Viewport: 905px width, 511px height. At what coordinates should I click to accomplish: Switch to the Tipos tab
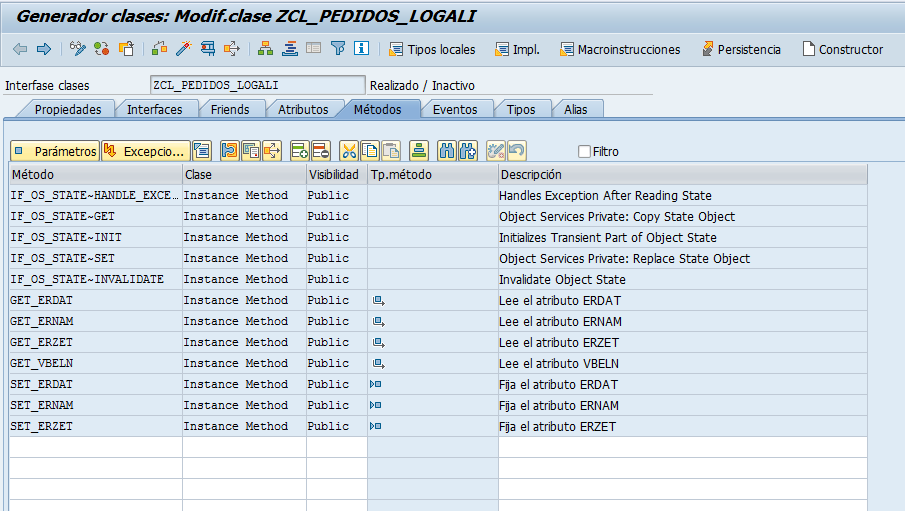click(521, 109)
